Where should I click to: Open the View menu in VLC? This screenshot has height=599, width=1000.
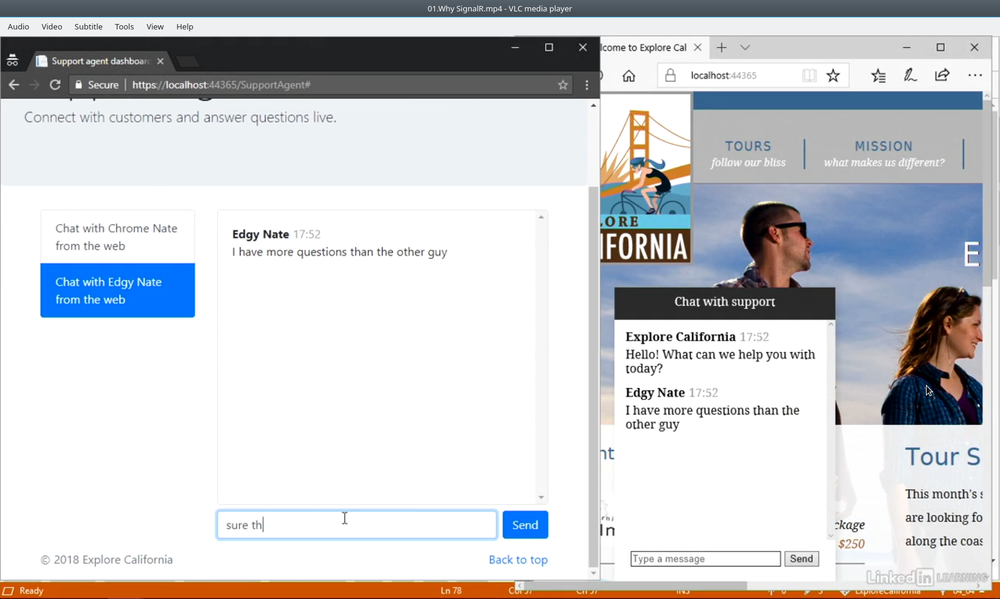click(155, 27)
